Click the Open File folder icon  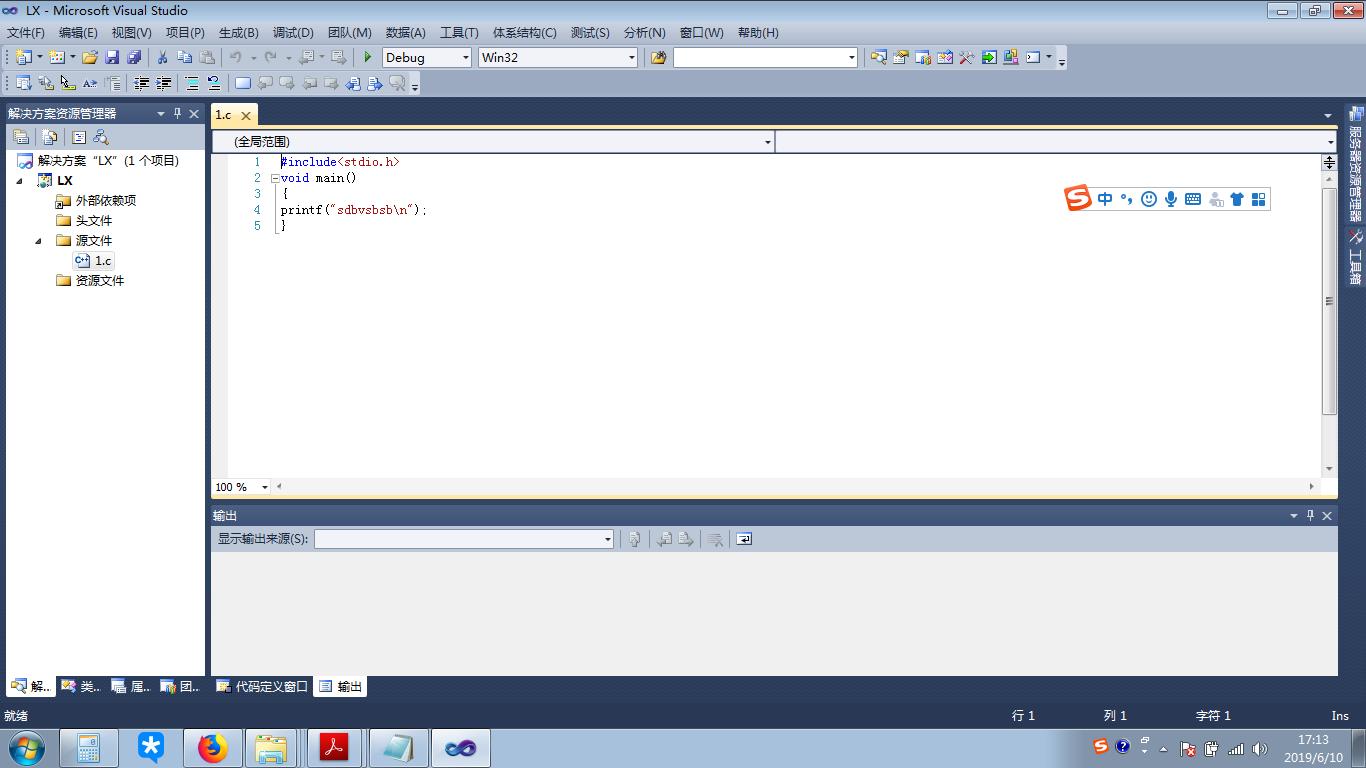[90, 57]
